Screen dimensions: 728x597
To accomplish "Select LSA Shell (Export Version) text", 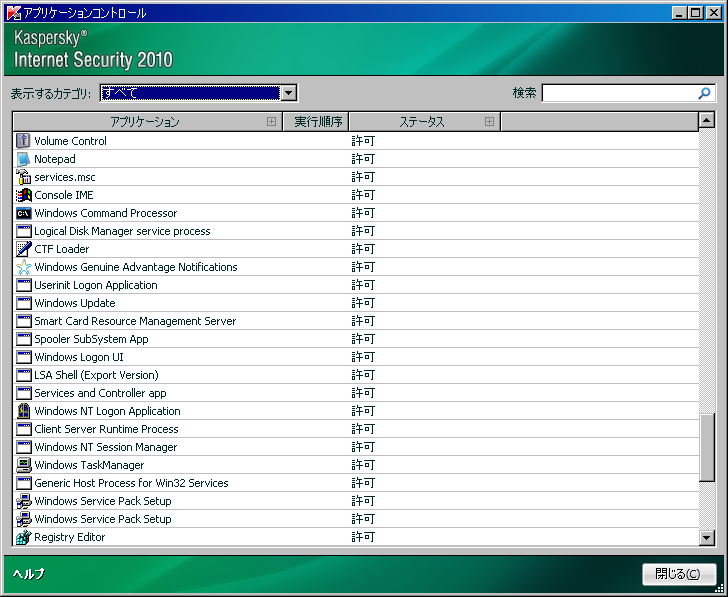I will coord(97,375).
